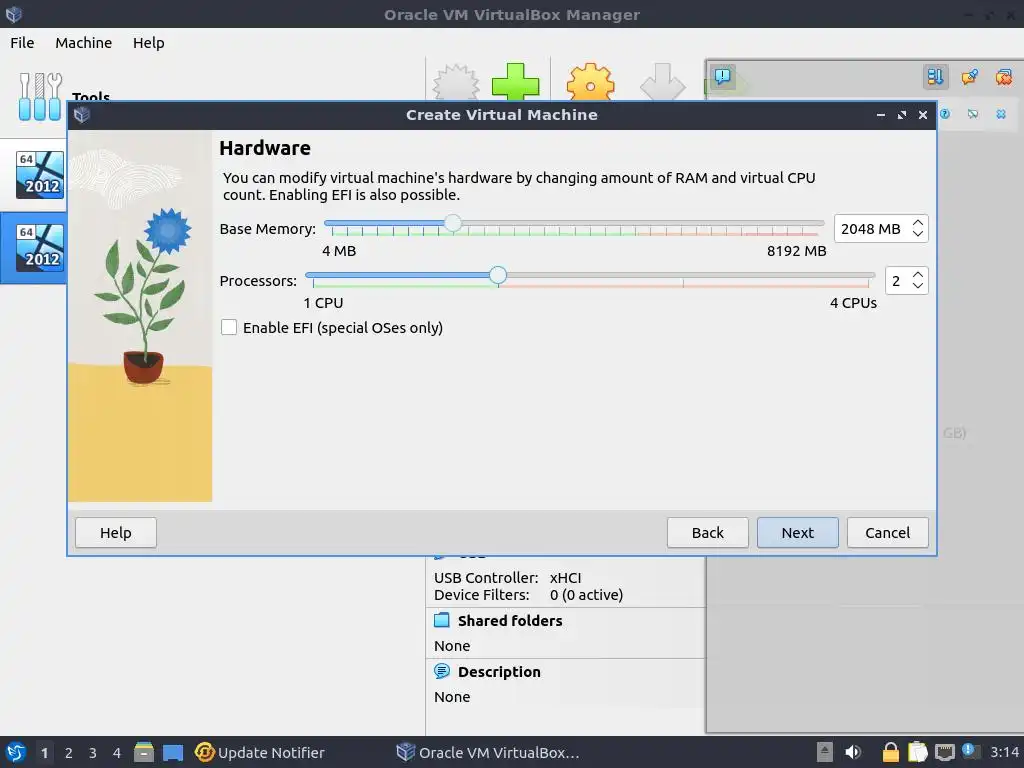Click the Tools label in the sidebar
The width and height of the screenshot is (1024, 768).
click(x=91, y=96)
